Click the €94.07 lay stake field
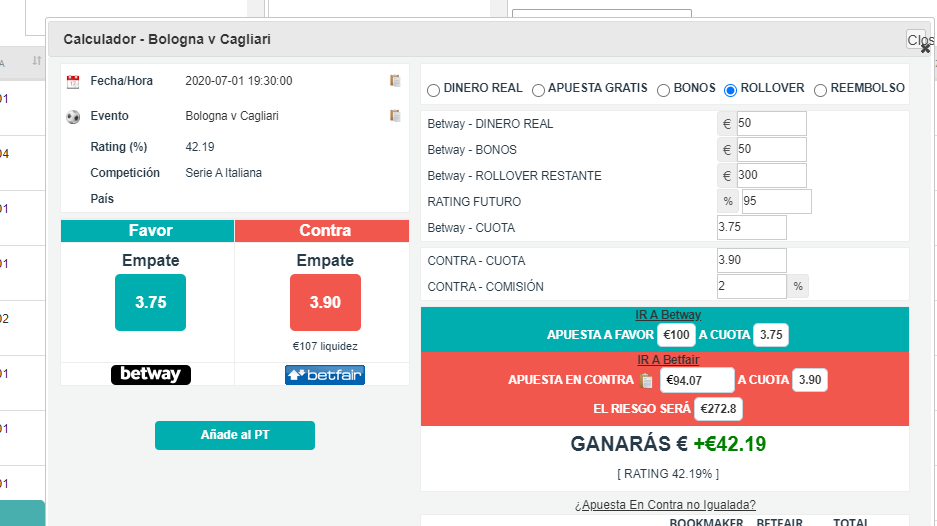 point(697,380)
